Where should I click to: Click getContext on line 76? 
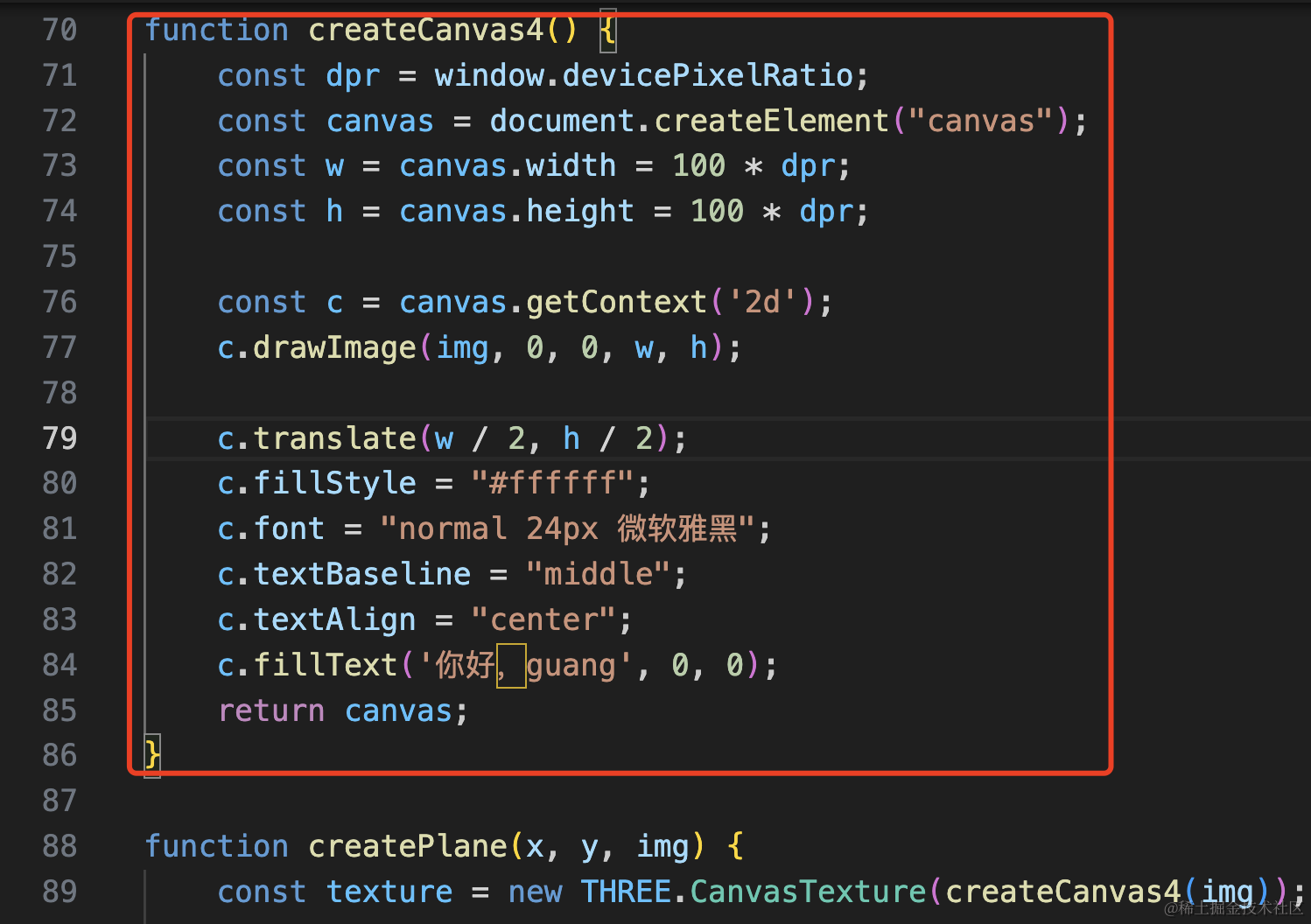point(616,302)
